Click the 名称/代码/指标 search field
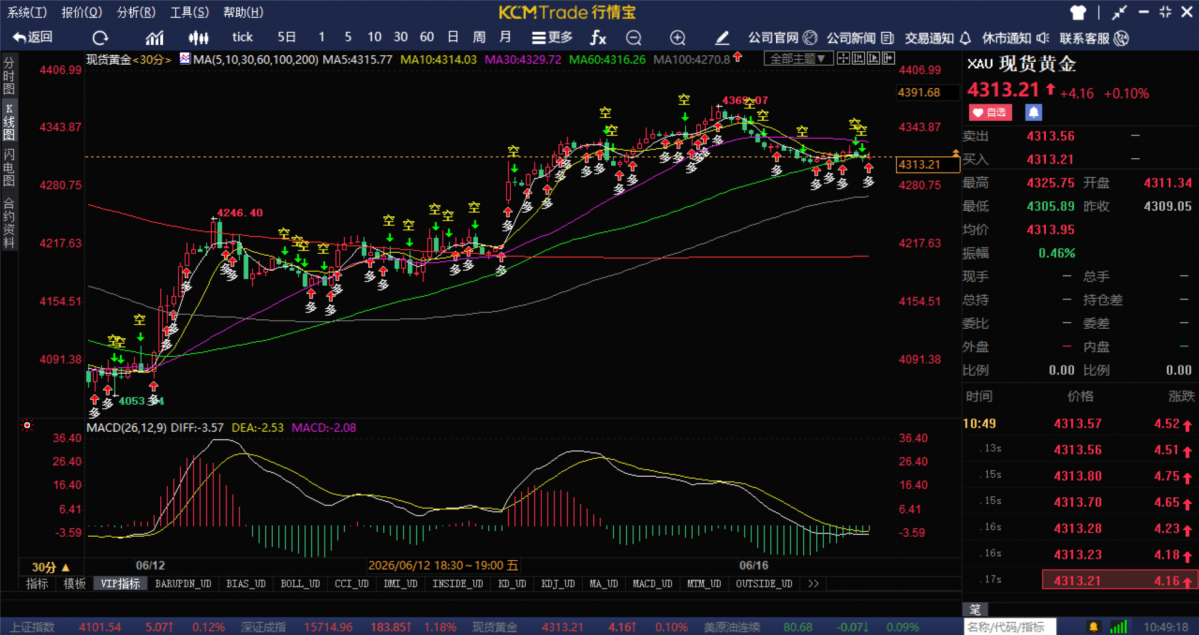 pos(1009,627)
